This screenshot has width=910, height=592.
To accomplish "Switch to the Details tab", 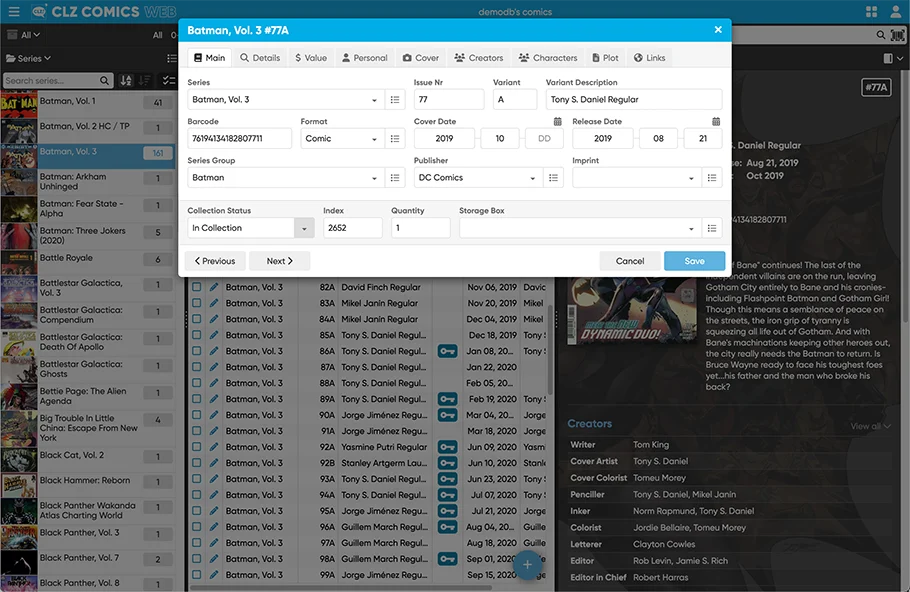I will 260,58.
